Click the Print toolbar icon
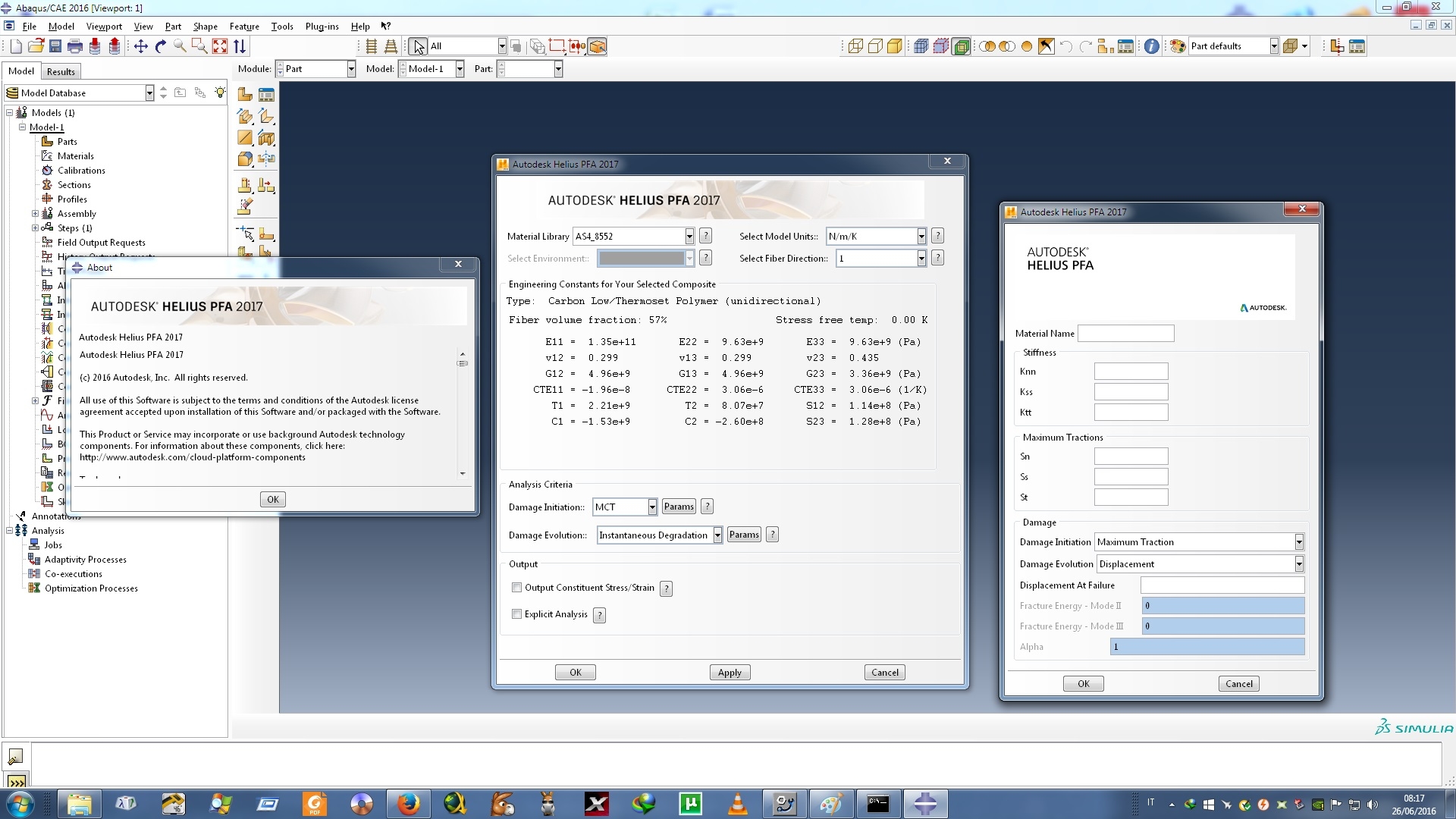 click(74, 46)
